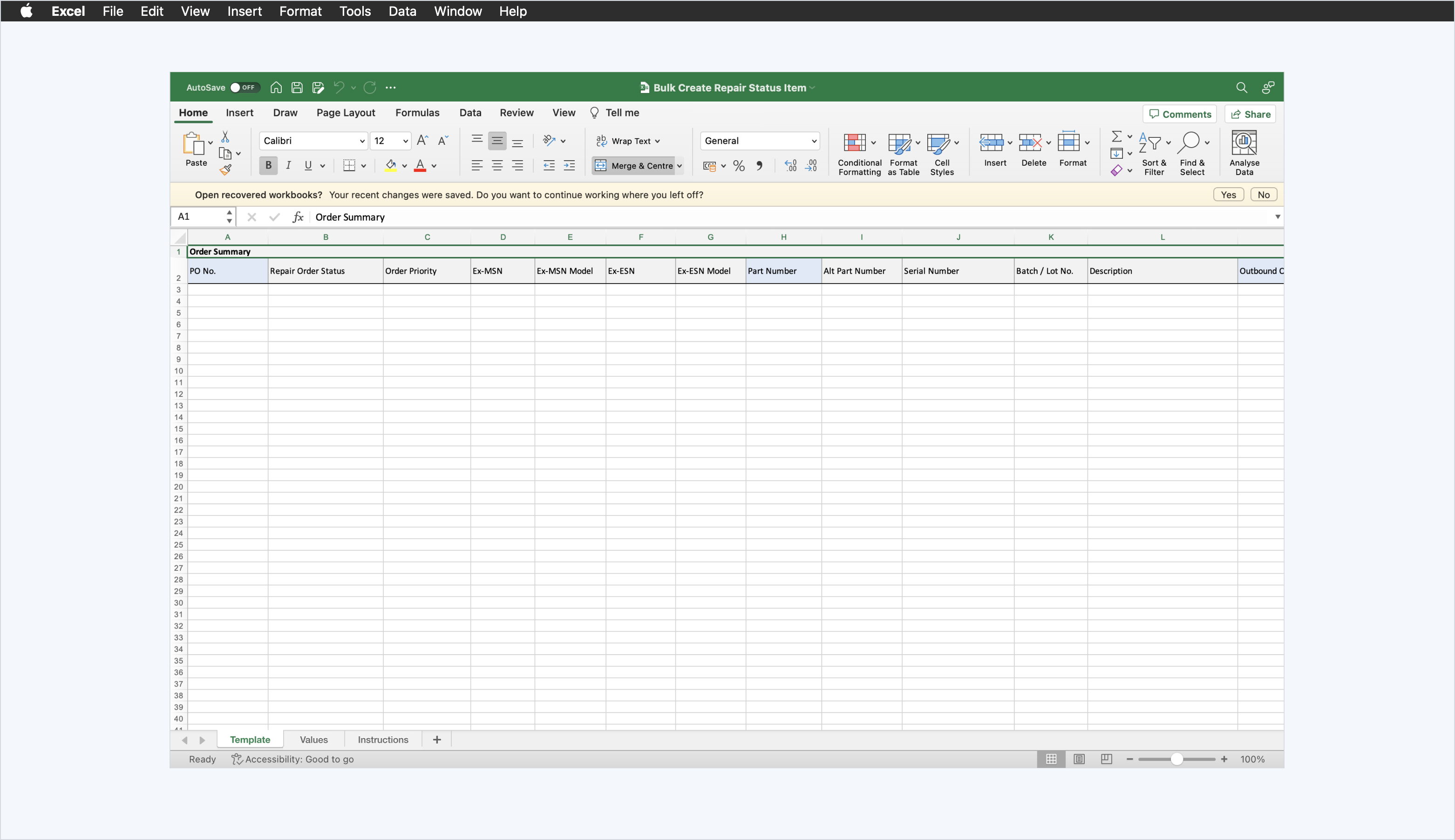1455x840 pixels.
Task: Click Increase Indent icon
Action: 570,166
